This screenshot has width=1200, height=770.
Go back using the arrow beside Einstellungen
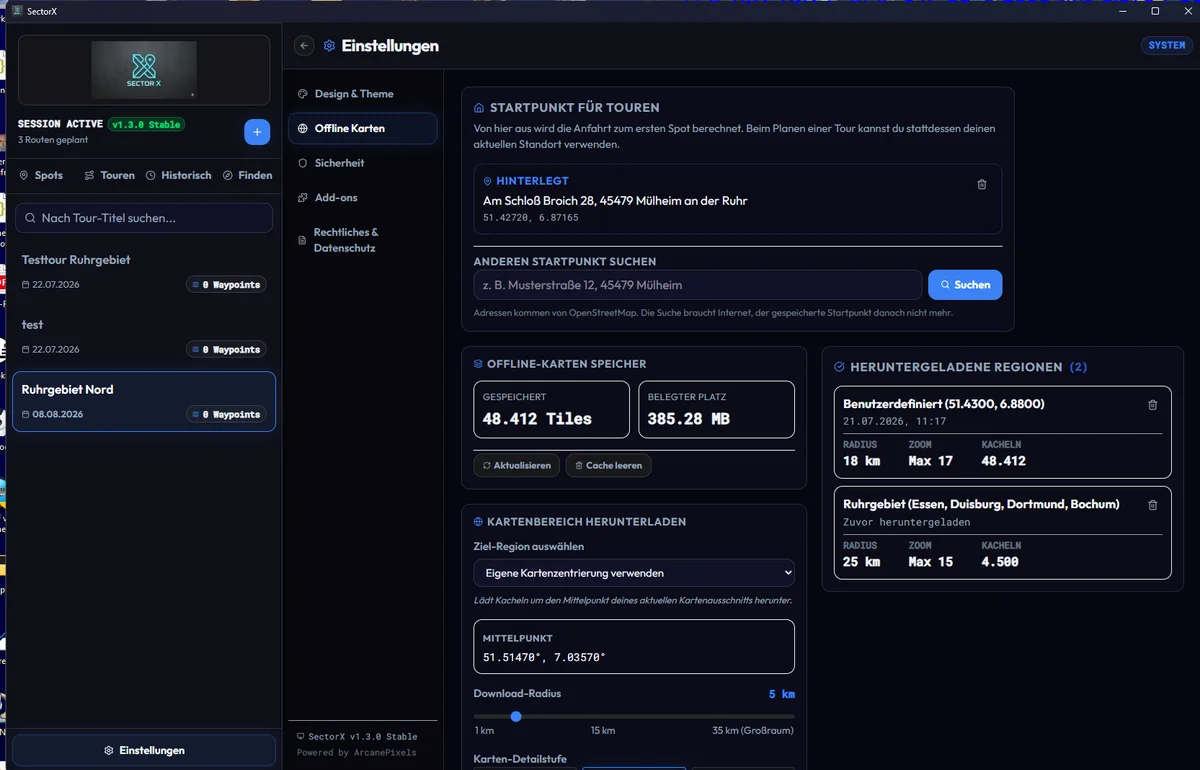(x=304, y=46)
